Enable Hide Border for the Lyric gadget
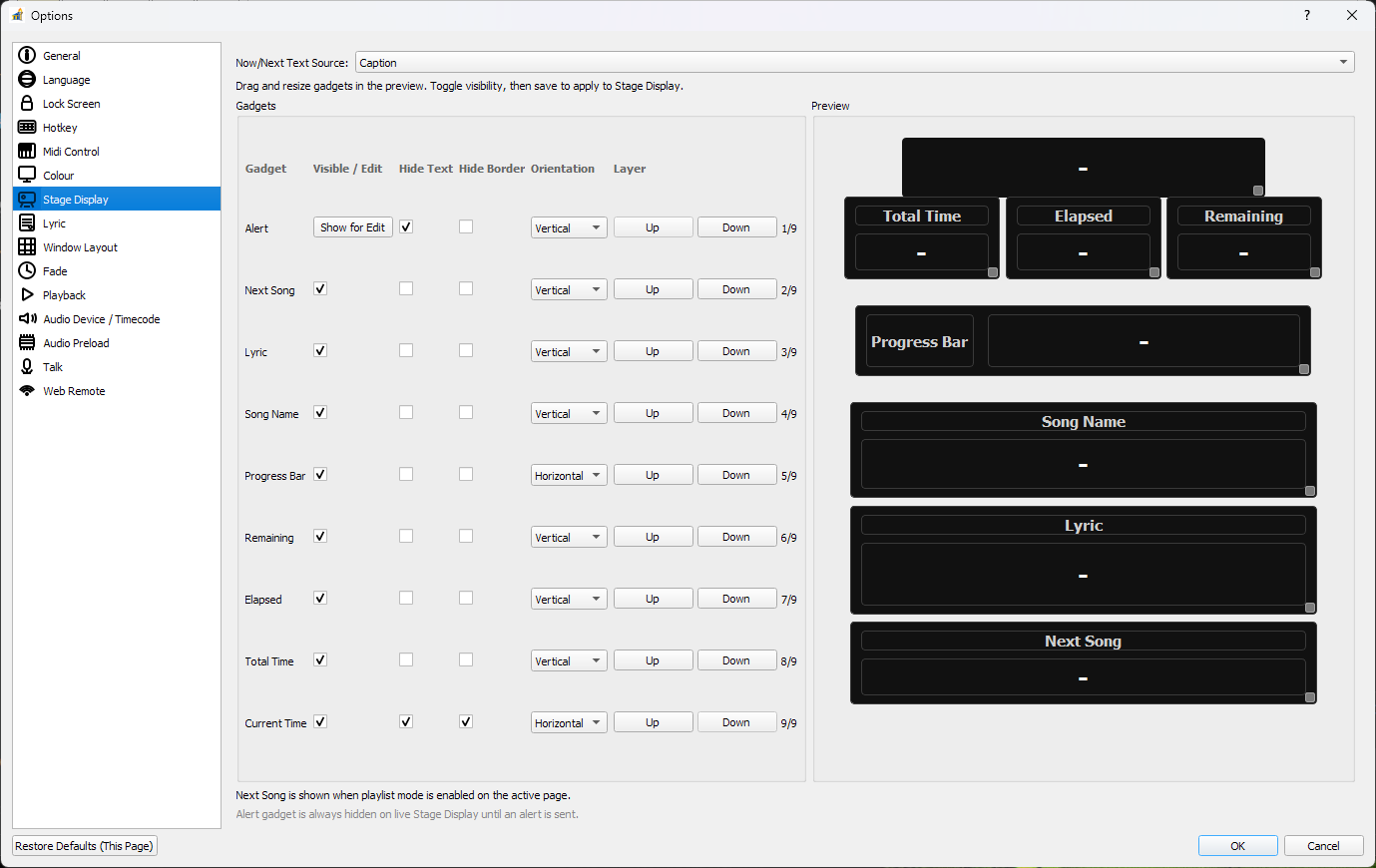Image resolution: width=1376 pixels, height=868 pixels. (x=465, y=349)
